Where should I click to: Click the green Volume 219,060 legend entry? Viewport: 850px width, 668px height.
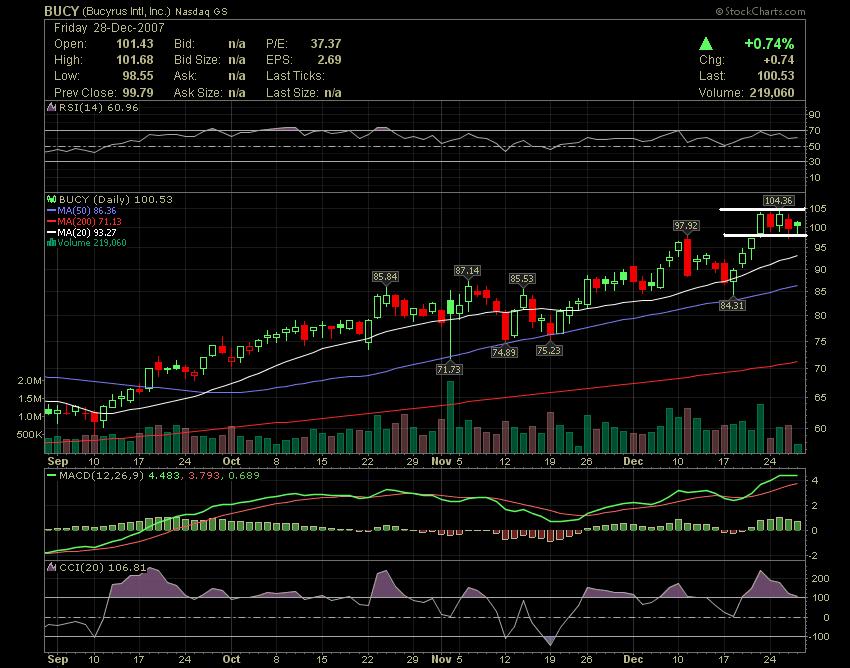coord(92,242)
